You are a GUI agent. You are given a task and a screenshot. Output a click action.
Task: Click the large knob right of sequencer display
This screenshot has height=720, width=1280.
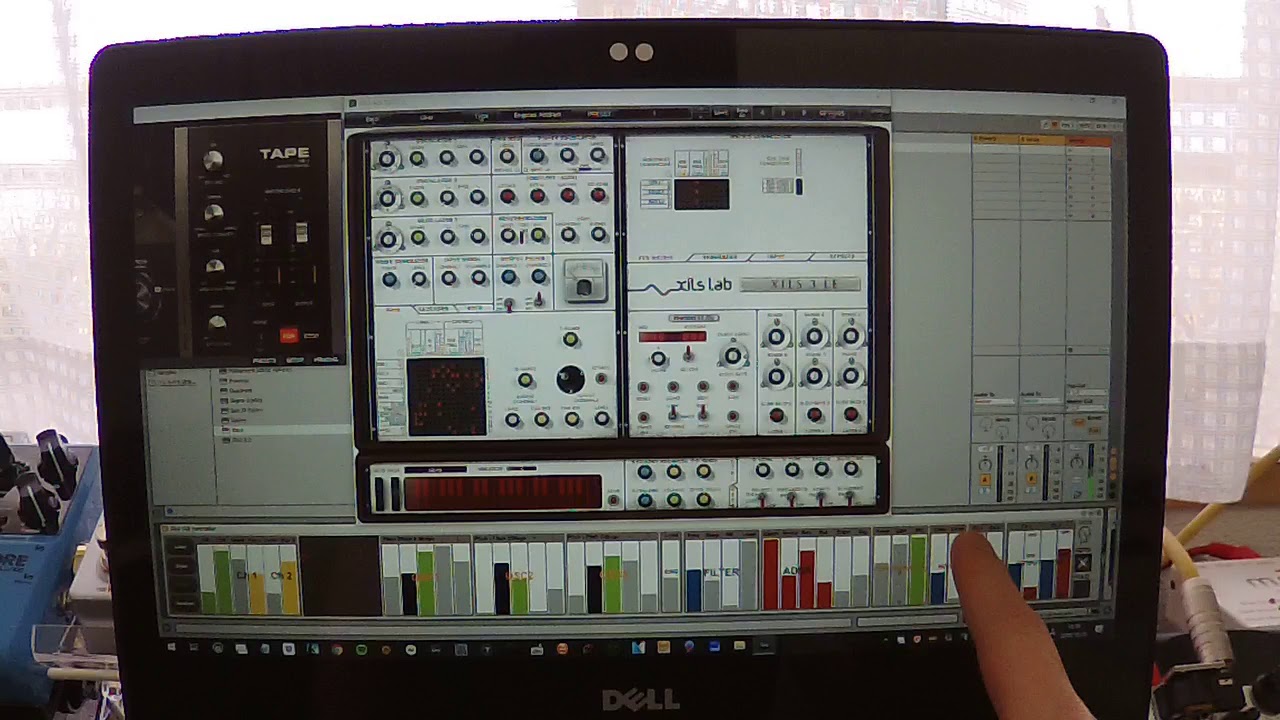pyautogui.click(x=734, y=356)
